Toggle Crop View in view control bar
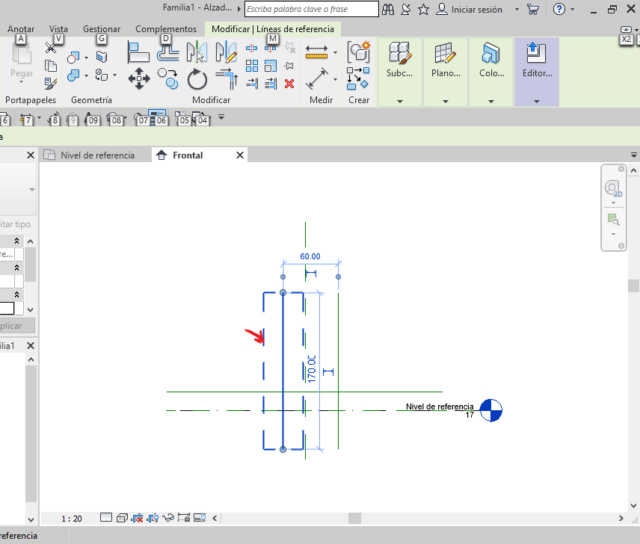This screenshot has height=544, width=640. click(x=137, y=518)
